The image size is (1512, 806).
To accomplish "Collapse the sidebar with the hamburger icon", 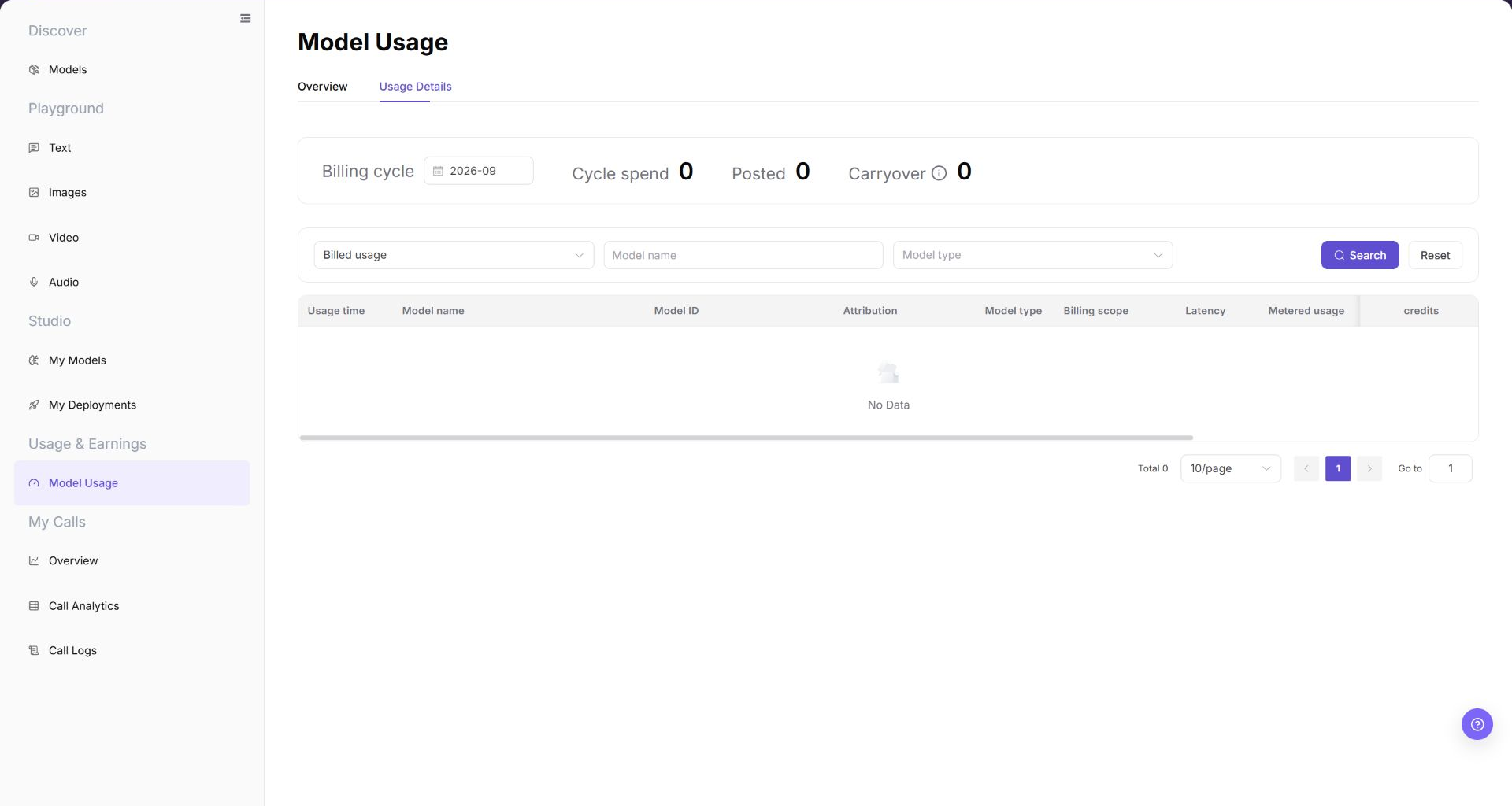I will click(x=246, y=18).
